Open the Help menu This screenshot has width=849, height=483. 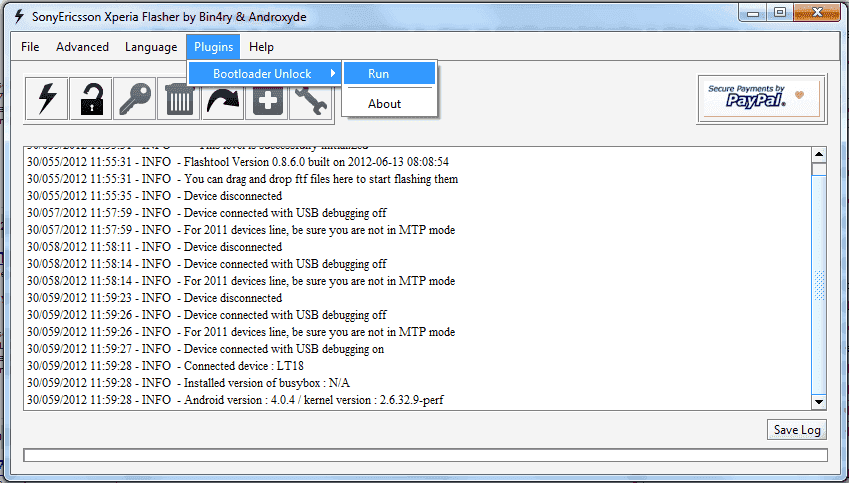click(x=261, y=47)
